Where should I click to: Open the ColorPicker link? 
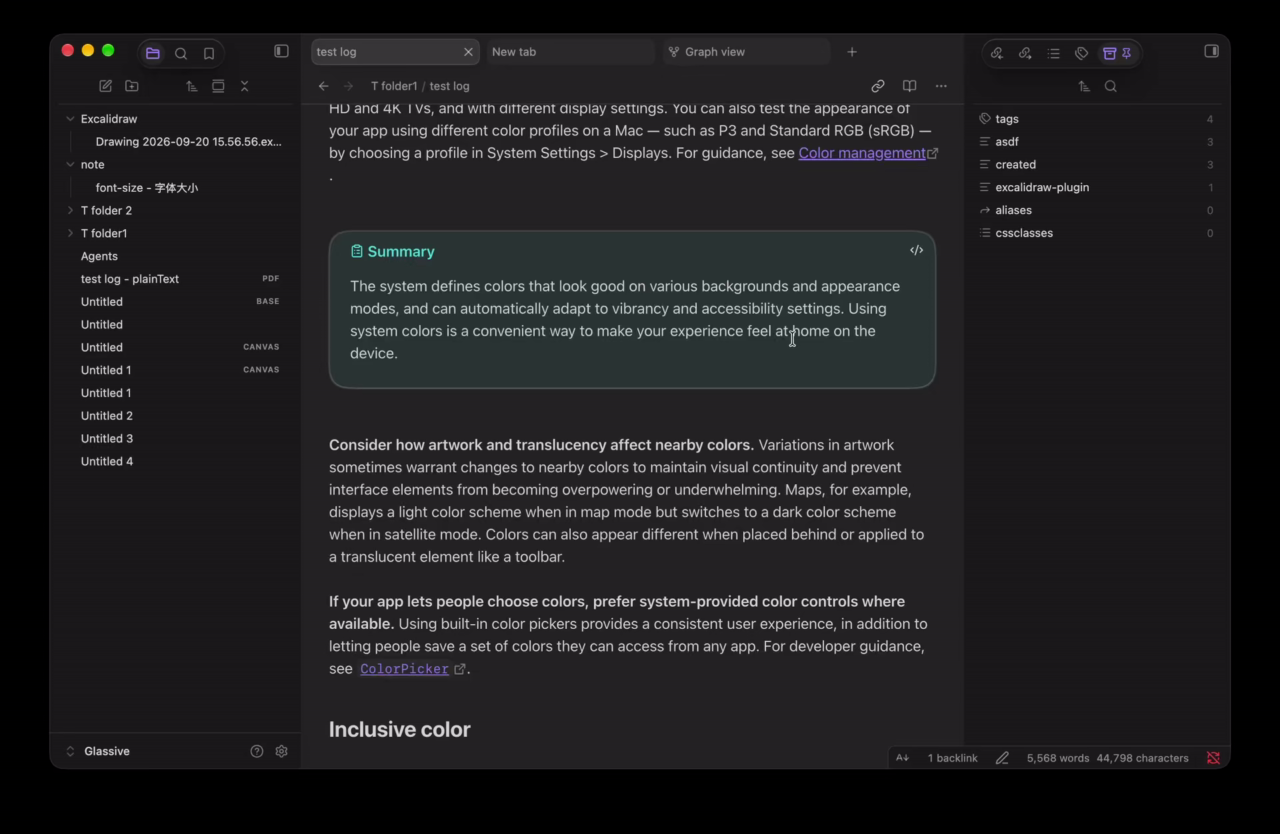[x=405, y=669]
